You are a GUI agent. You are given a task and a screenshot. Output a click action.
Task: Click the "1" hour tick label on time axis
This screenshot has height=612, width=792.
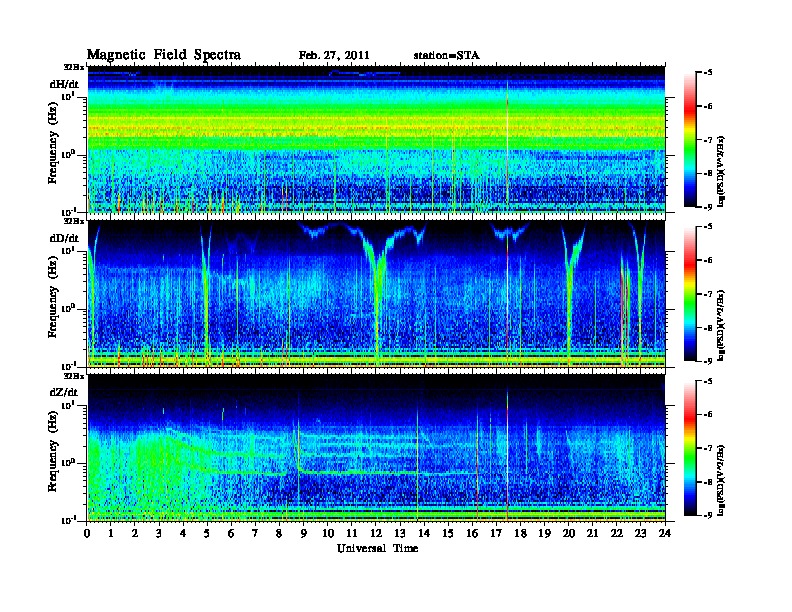(x=111, y=533)
